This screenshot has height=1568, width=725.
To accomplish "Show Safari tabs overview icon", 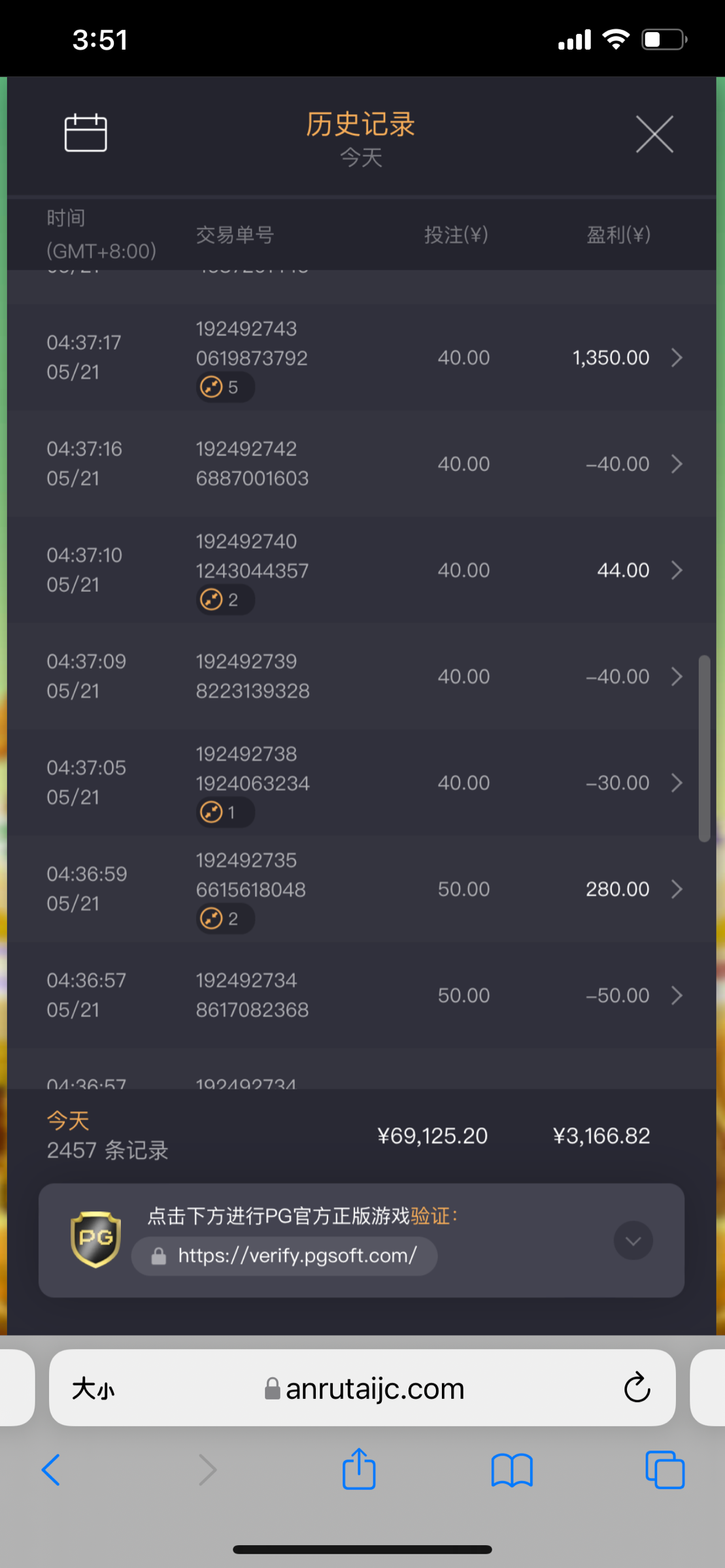I will [664, 1470].
